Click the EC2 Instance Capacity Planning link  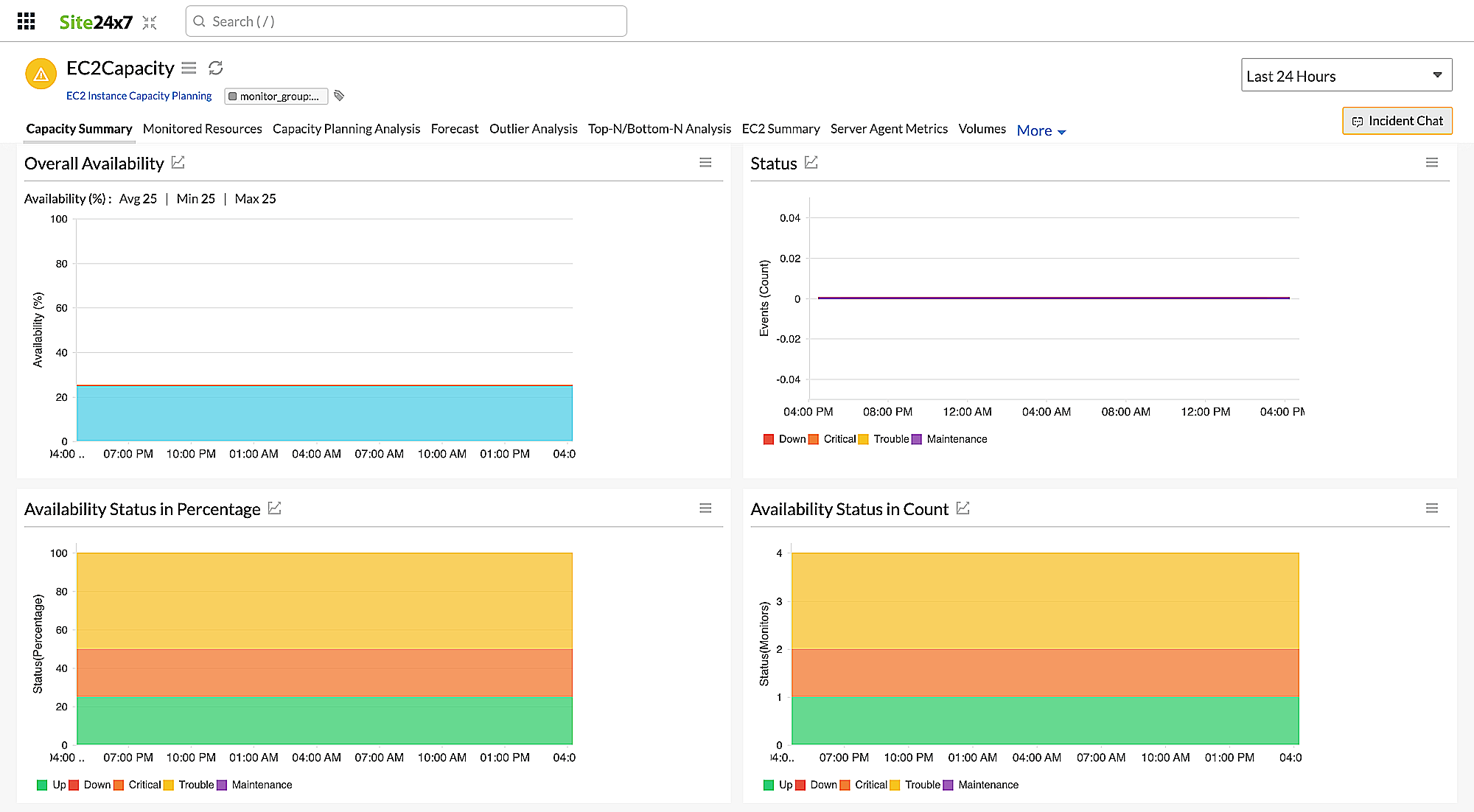(x=138, y=95)
